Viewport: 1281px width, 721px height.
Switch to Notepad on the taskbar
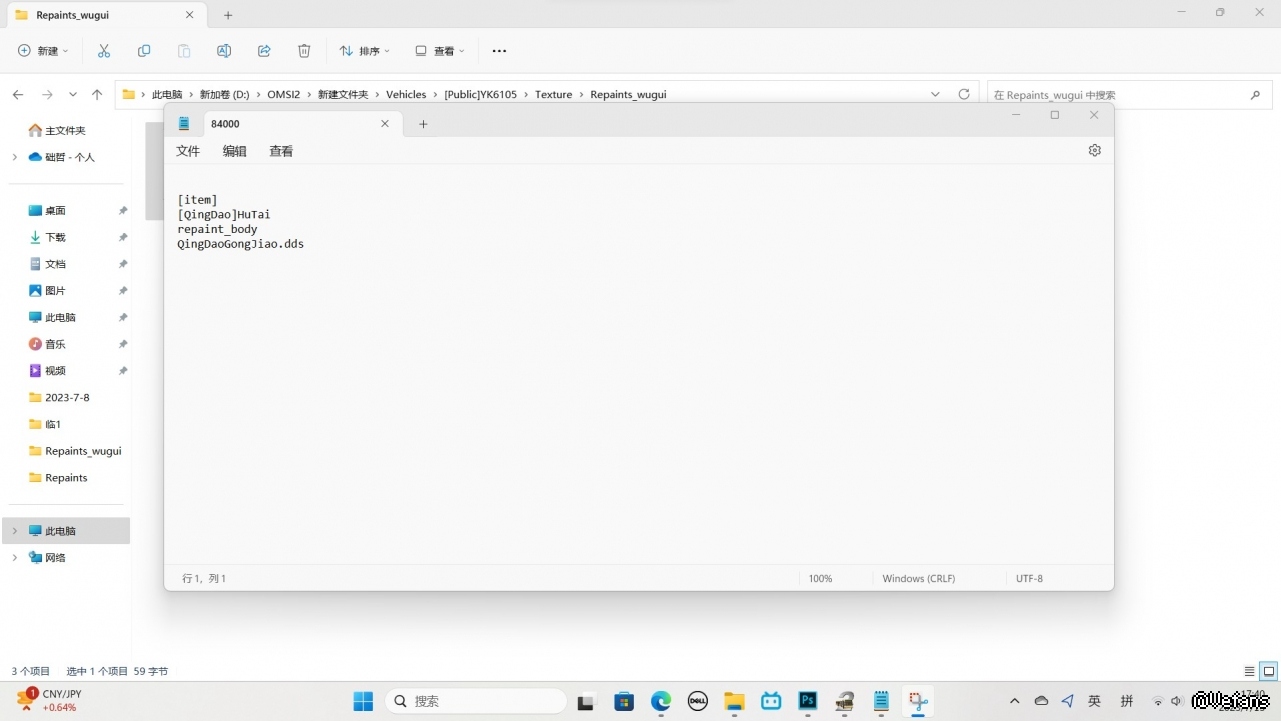click(x=881, y=701)
